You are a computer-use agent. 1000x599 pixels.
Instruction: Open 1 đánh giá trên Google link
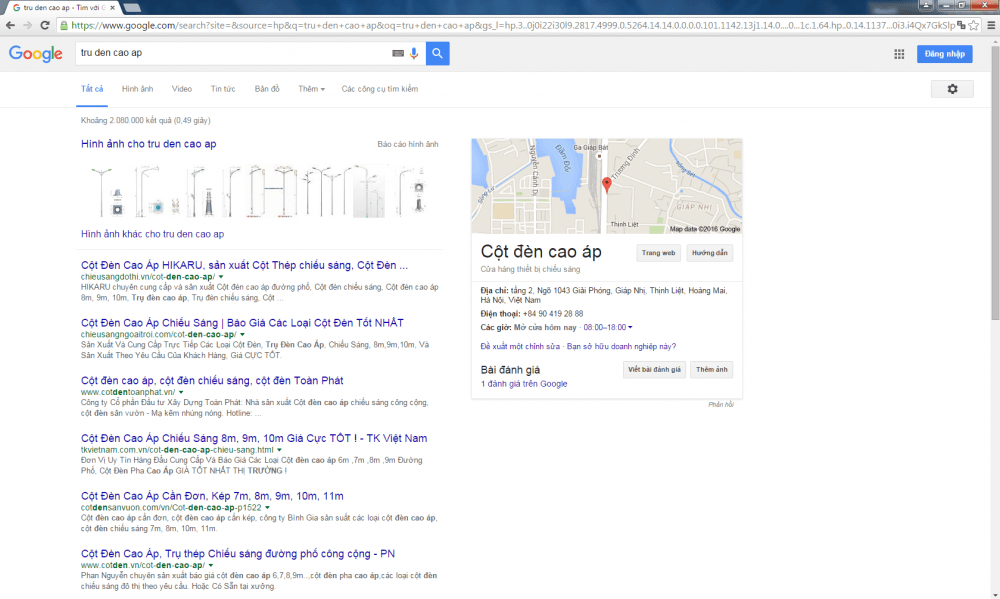click(524, 384)
